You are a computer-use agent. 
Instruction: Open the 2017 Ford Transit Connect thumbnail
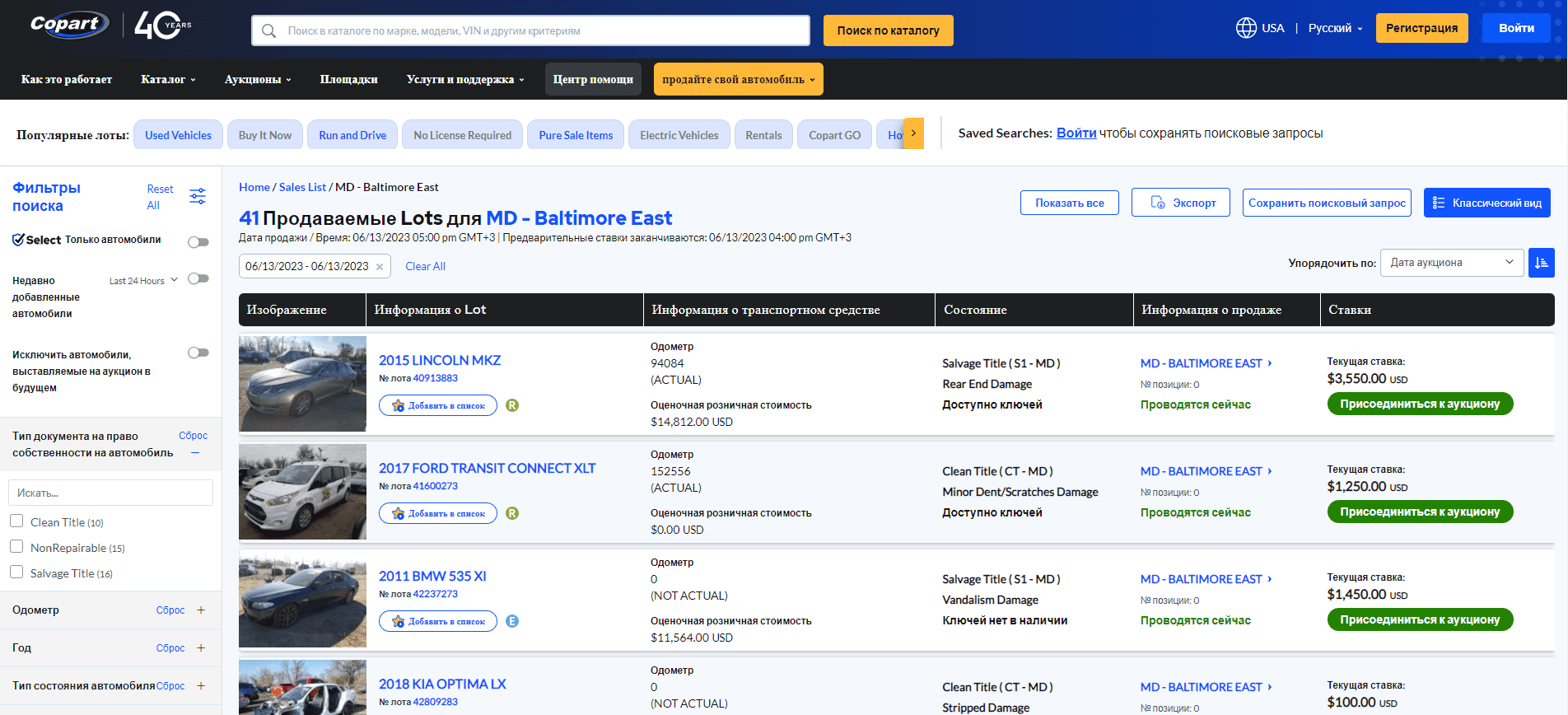[302, 492]
